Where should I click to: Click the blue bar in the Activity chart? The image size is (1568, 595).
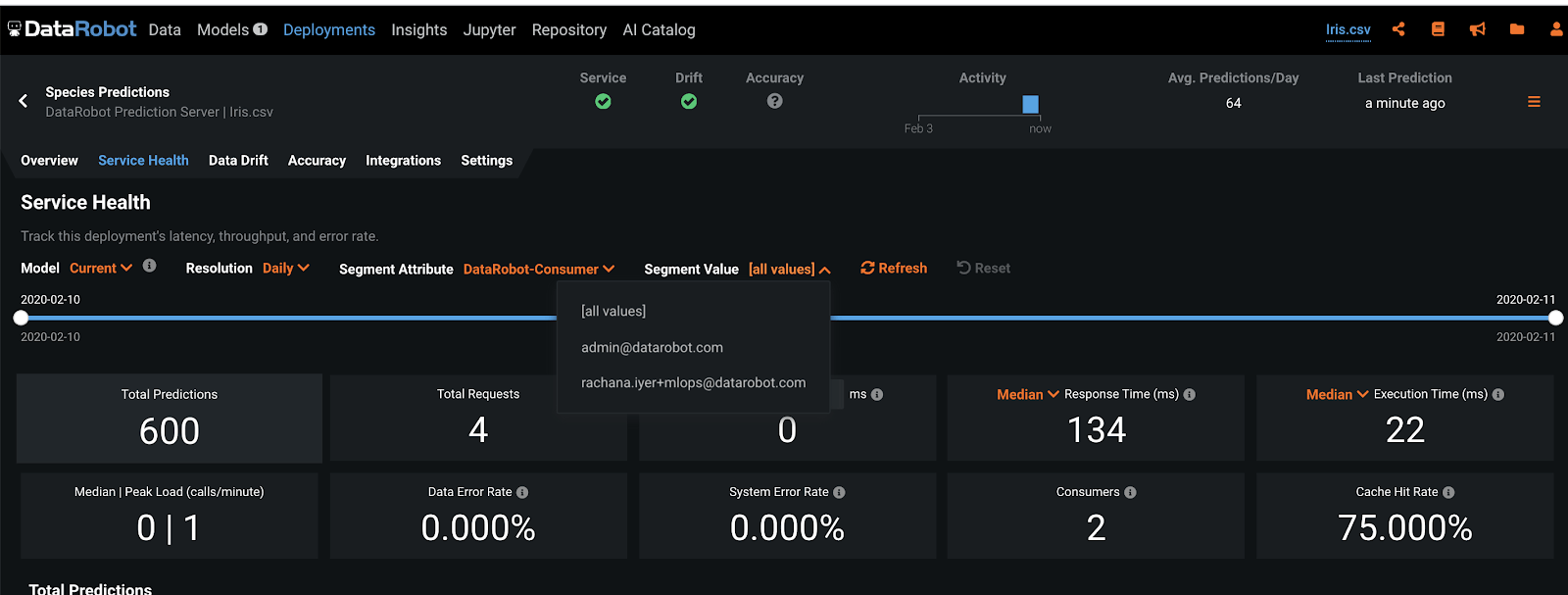point(1030,104)
